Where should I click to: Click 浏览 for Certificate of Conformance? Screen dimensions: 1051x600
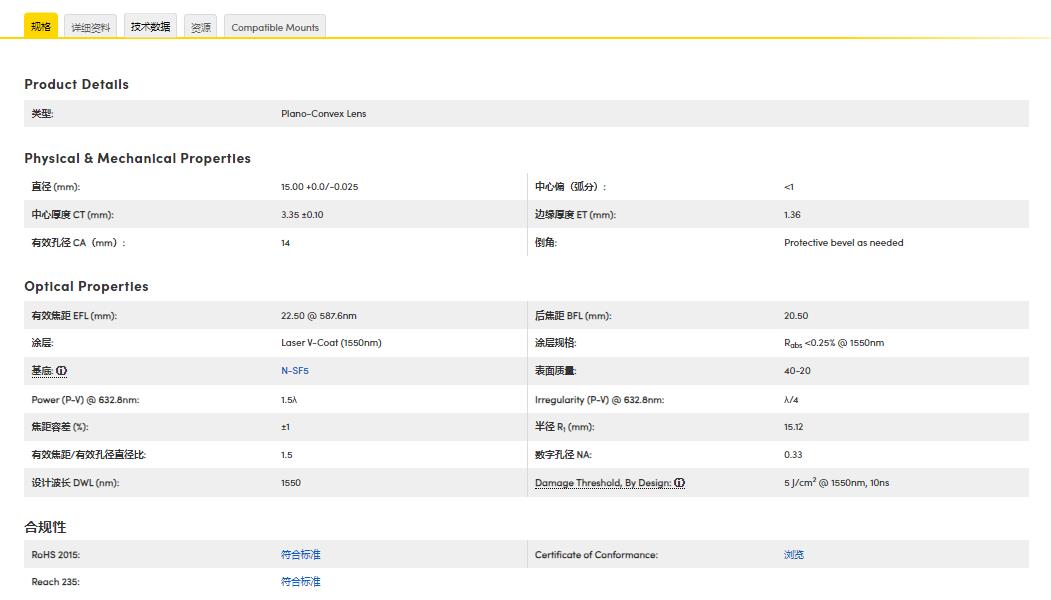pos(794,554)
